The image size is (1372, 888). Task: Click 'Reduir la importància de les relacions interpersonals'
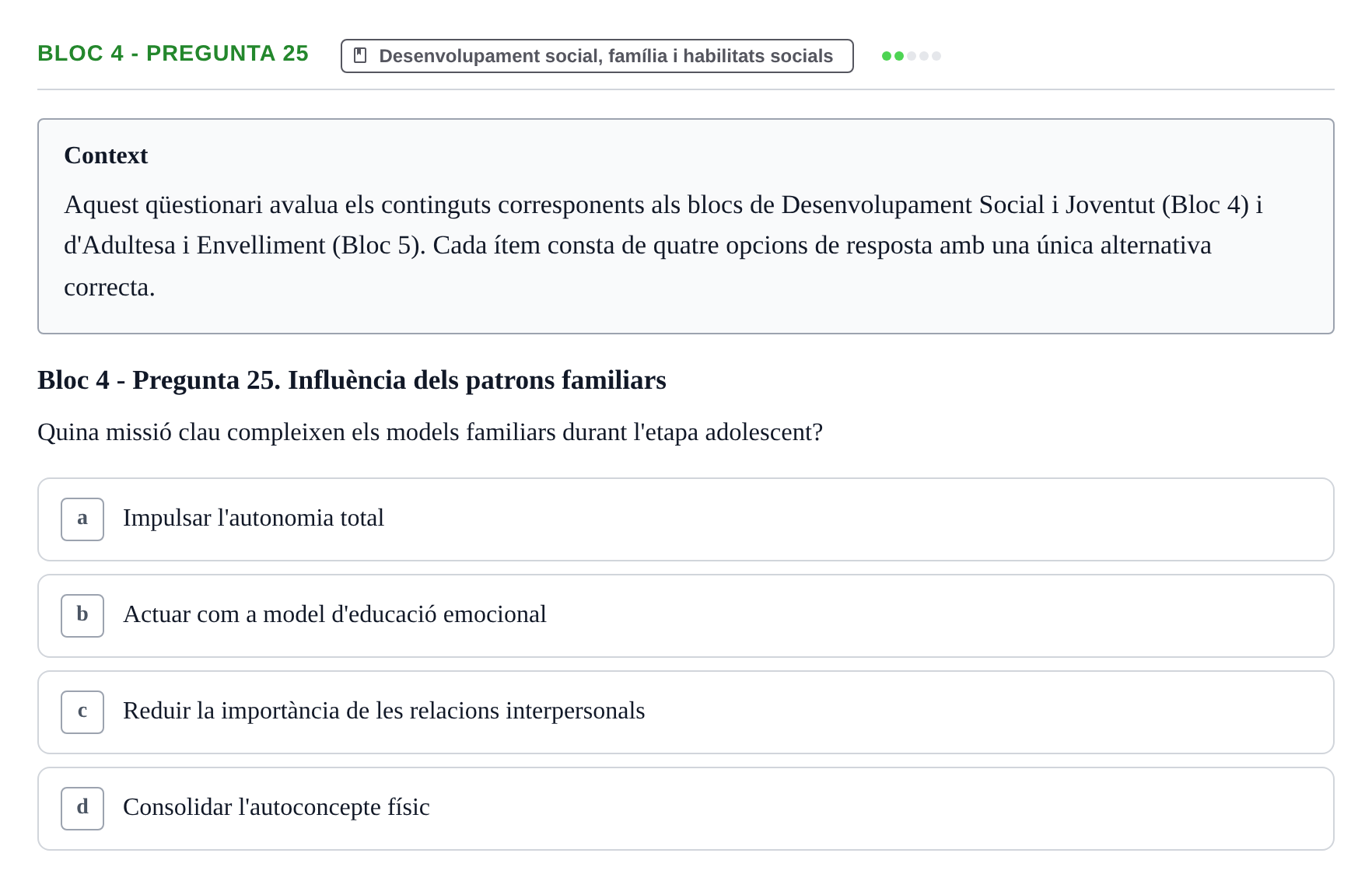tap(383, 711)
